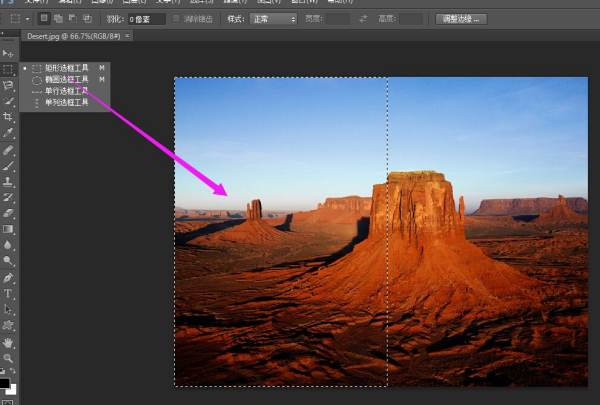Select the Lasso tool

[8, 85]
